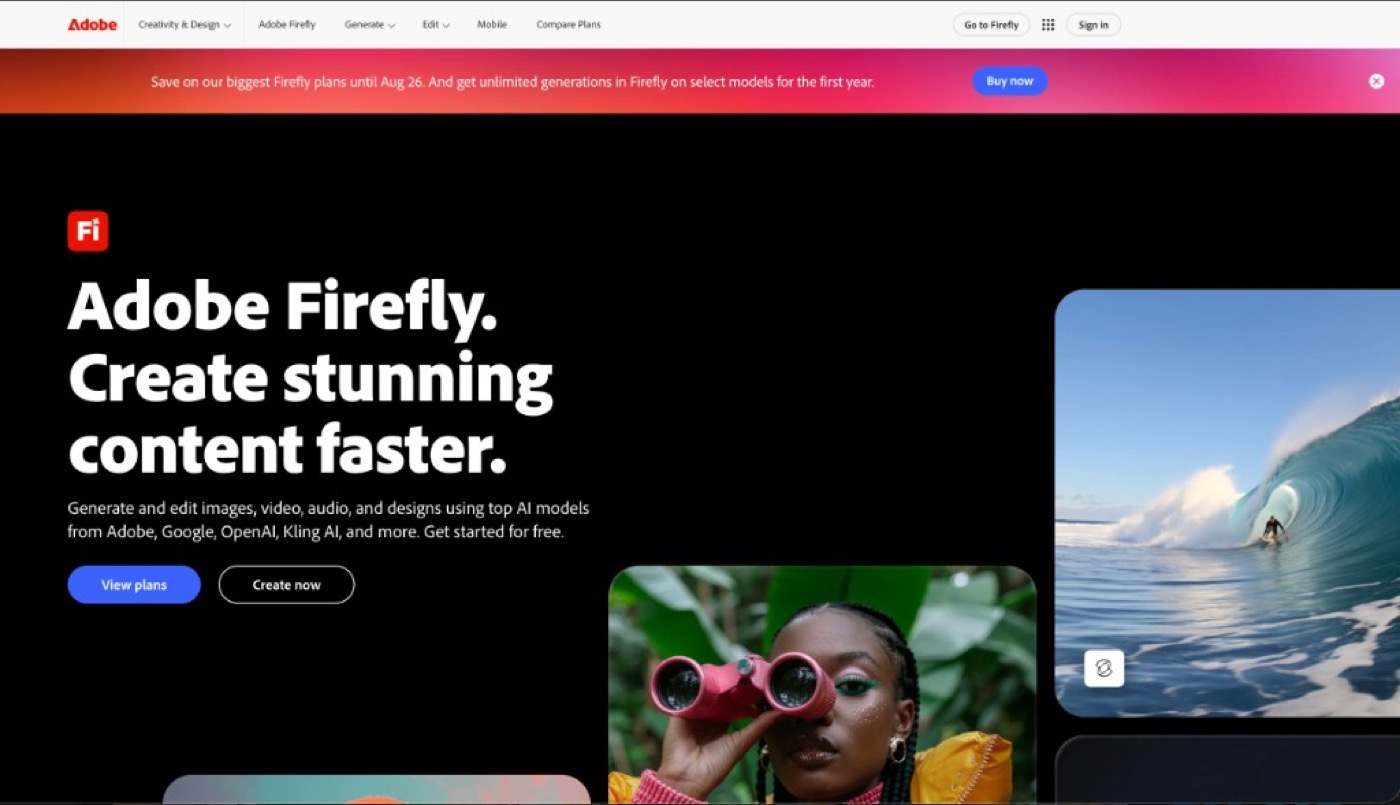Click Buy now in the promo banner

pos(1009,81)
